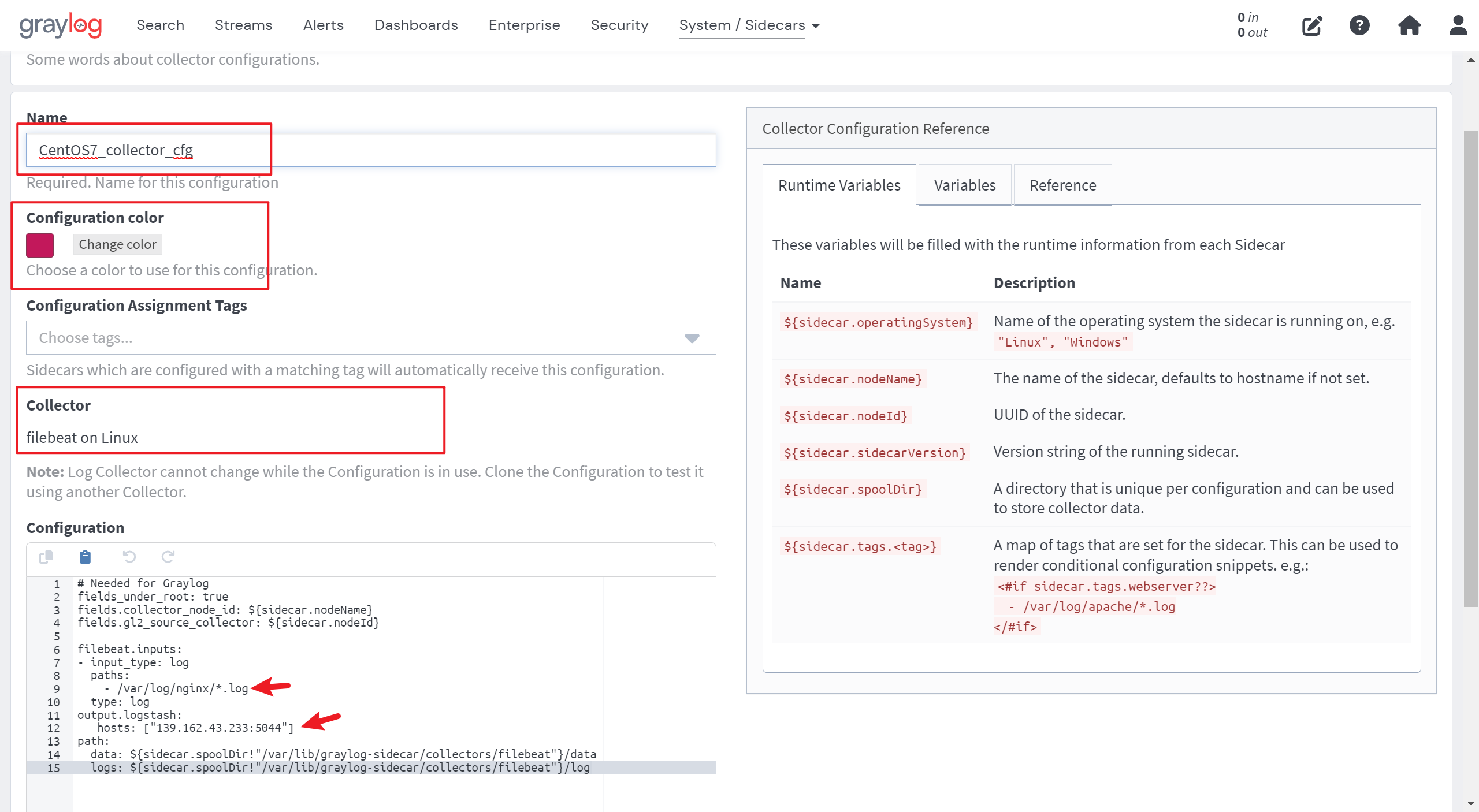Click the paste clipboard icon in editor
Viewport: 1479px width, 812px height.
pos(85,557)
